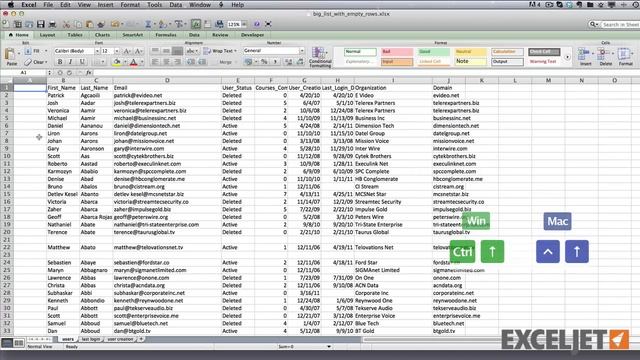Open the text orientation abc dropdown
This screenshot has height=360, width=640.
191,51
